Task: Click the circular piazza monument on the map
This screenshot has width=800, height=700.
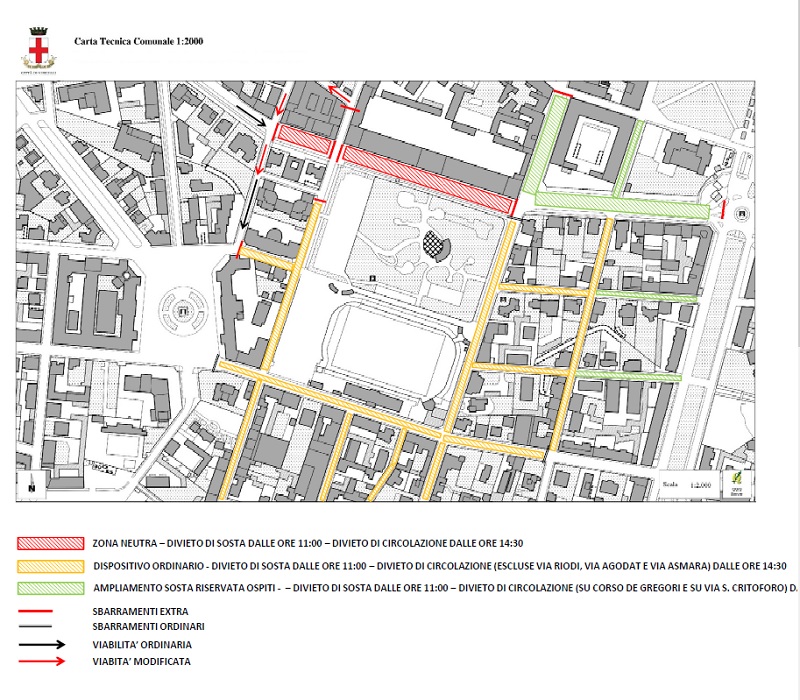Action: click(183, 309)
